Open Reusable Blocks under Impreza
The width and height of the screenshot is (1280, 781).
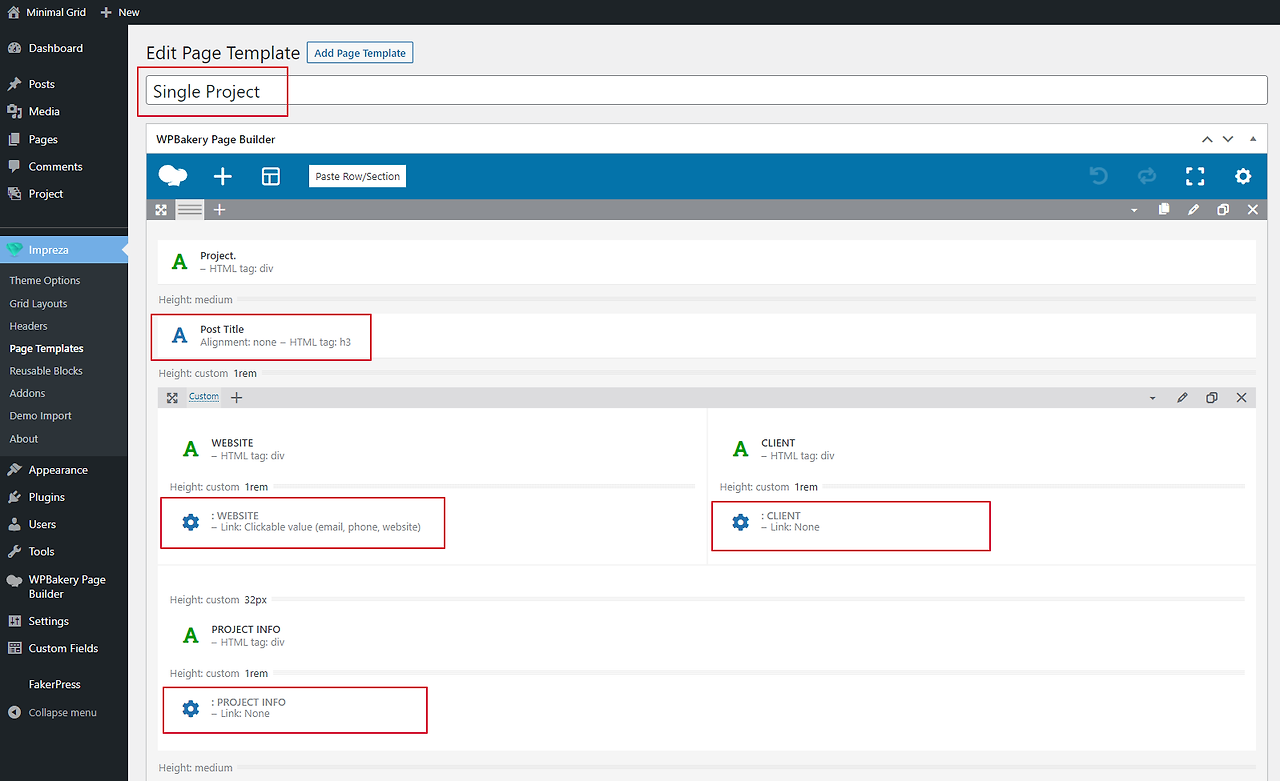(46, 371)
